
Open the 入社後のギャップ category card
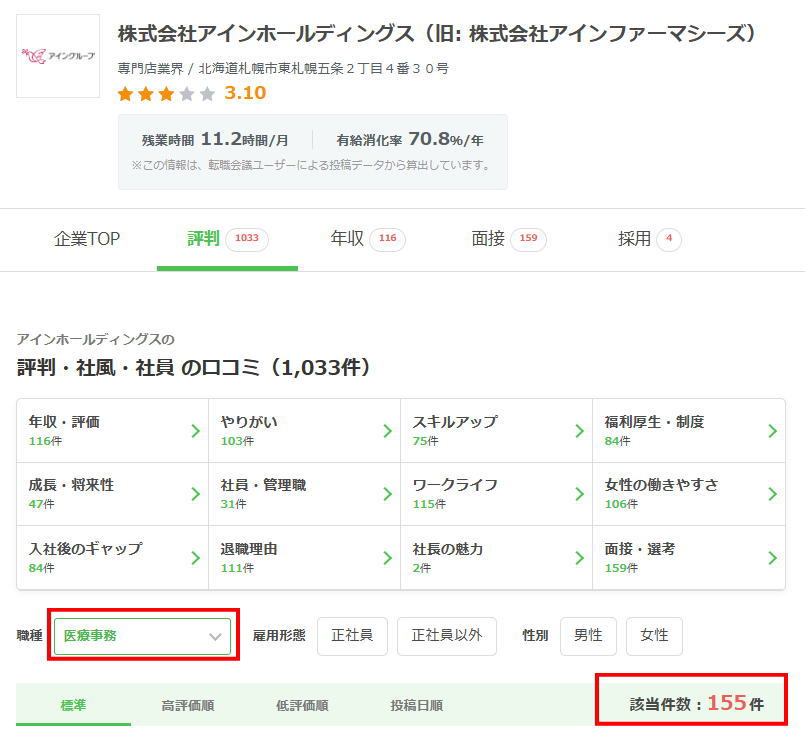[x=112, y=557]
